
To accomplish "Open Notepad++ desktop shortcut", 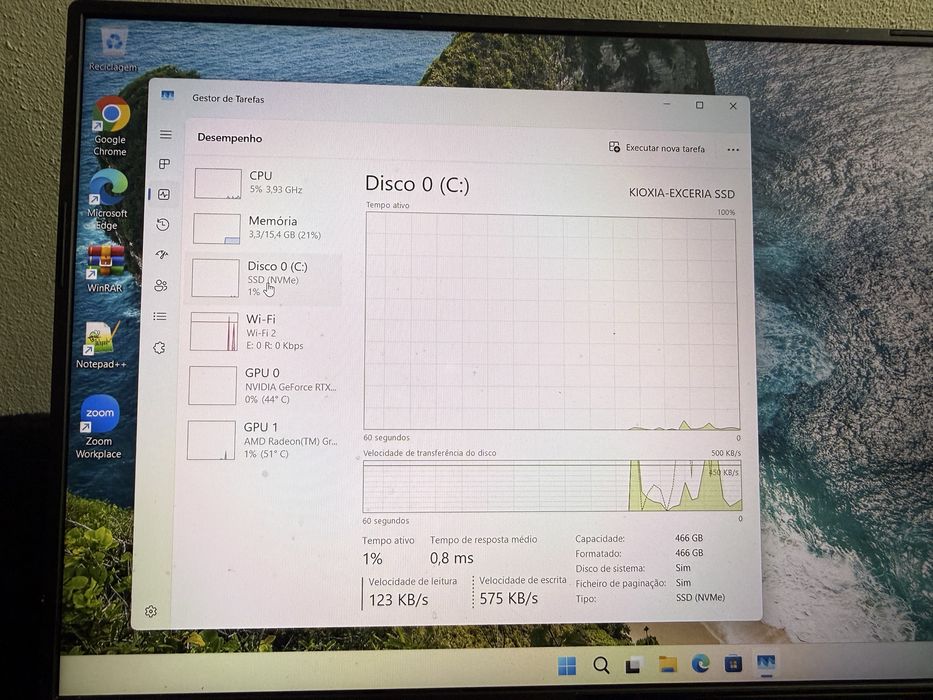I will pyautogui.click(x=101, y=345).
